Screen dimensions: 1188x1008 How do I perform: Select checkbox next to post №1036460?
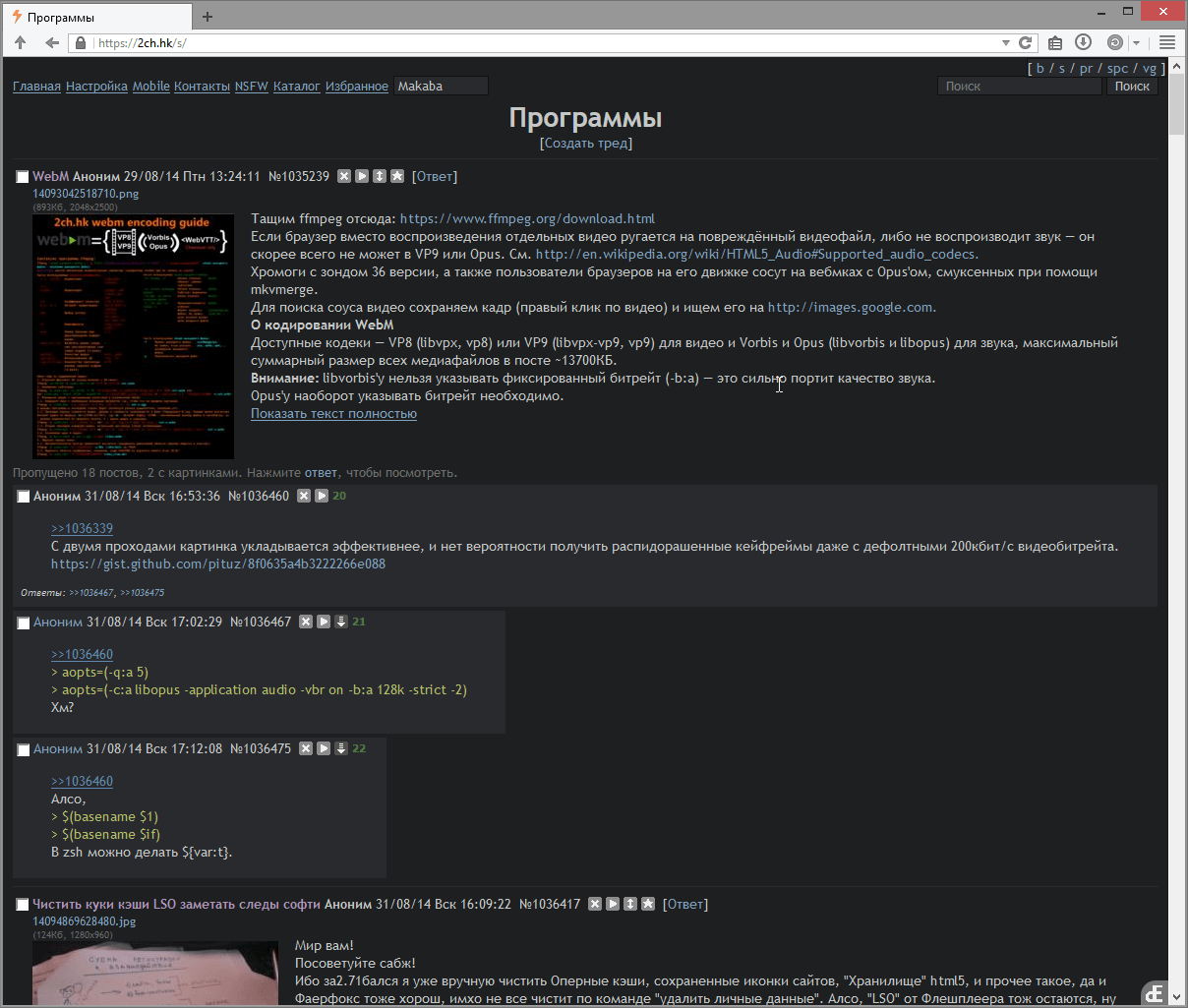tap(23, 497)
